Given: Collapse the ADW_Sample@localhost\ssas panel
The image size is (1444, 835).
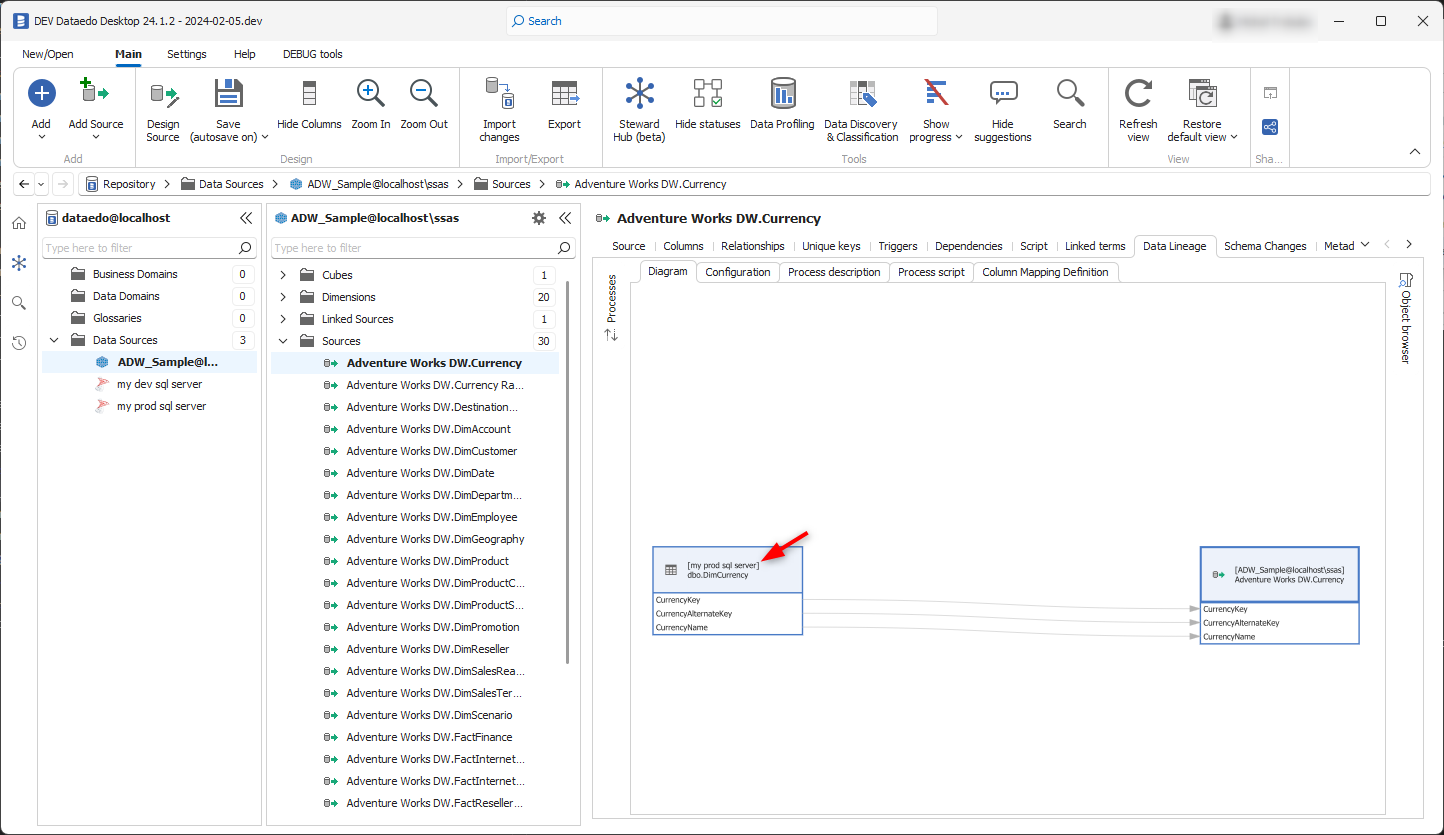Looking at the screenshot, I should [x=565, y=218].
